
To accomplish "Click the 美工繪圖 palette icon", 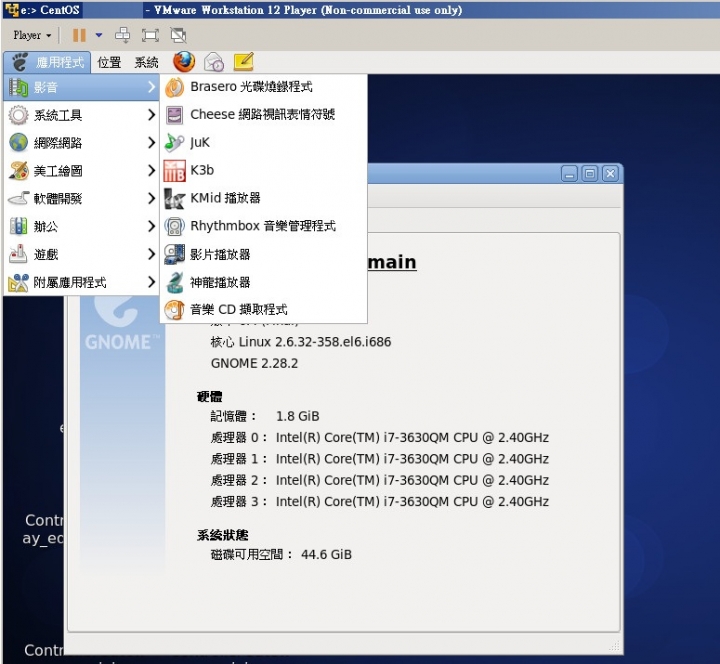I will coord(18,171).
